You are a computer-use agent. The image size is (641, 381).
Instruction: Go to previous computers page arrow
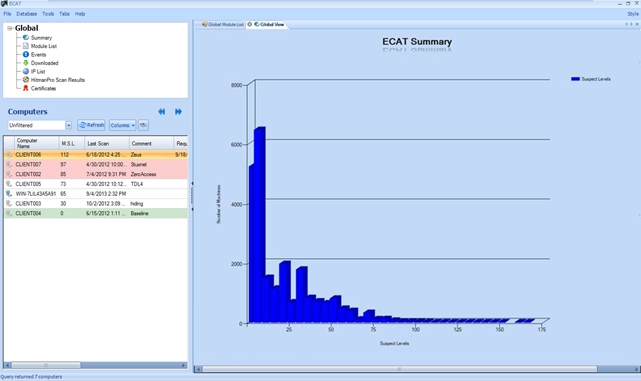tap(162, 112)
